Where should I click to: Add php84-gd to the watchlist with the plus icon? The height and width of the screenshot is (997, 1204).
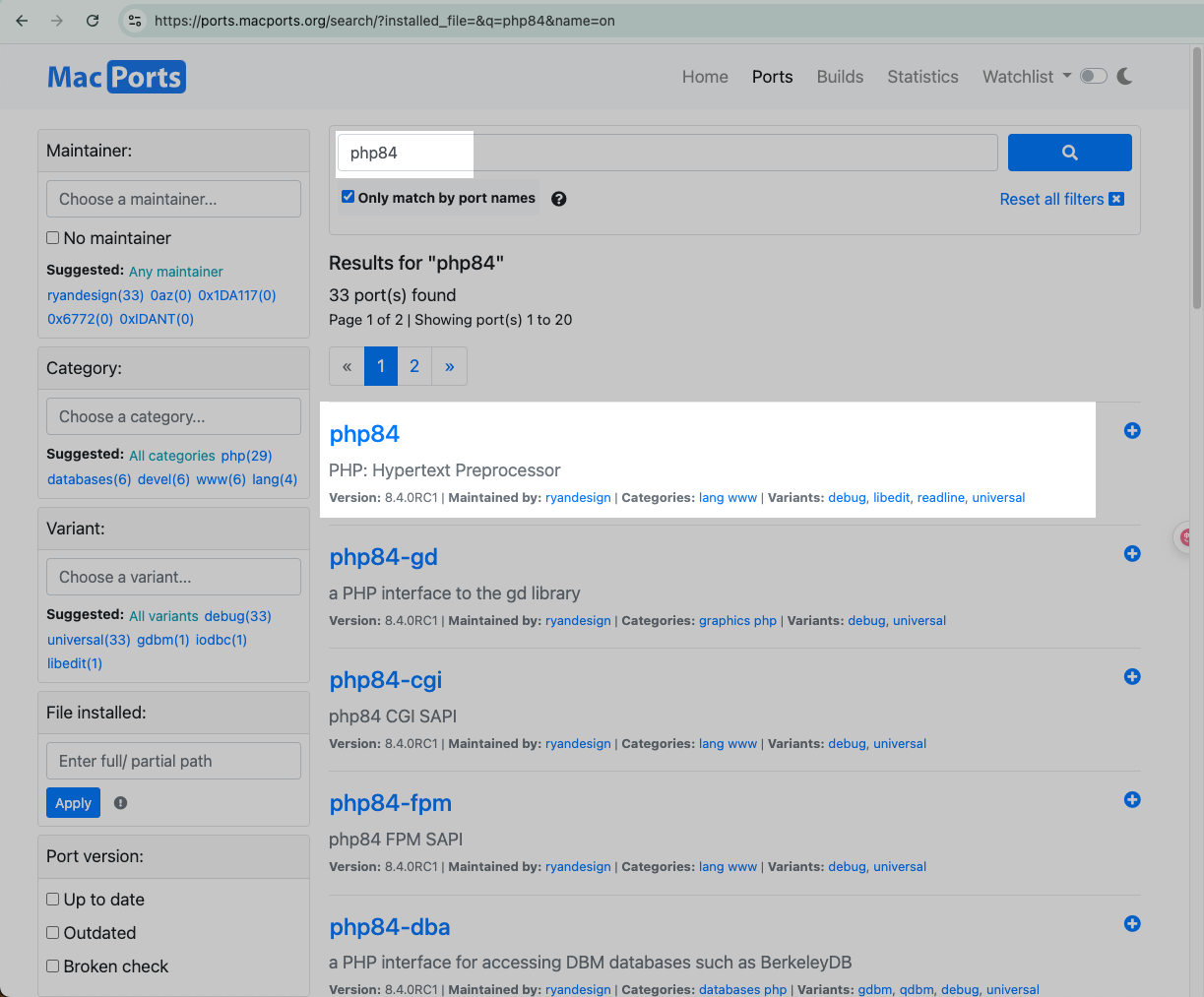[1132, 553]
